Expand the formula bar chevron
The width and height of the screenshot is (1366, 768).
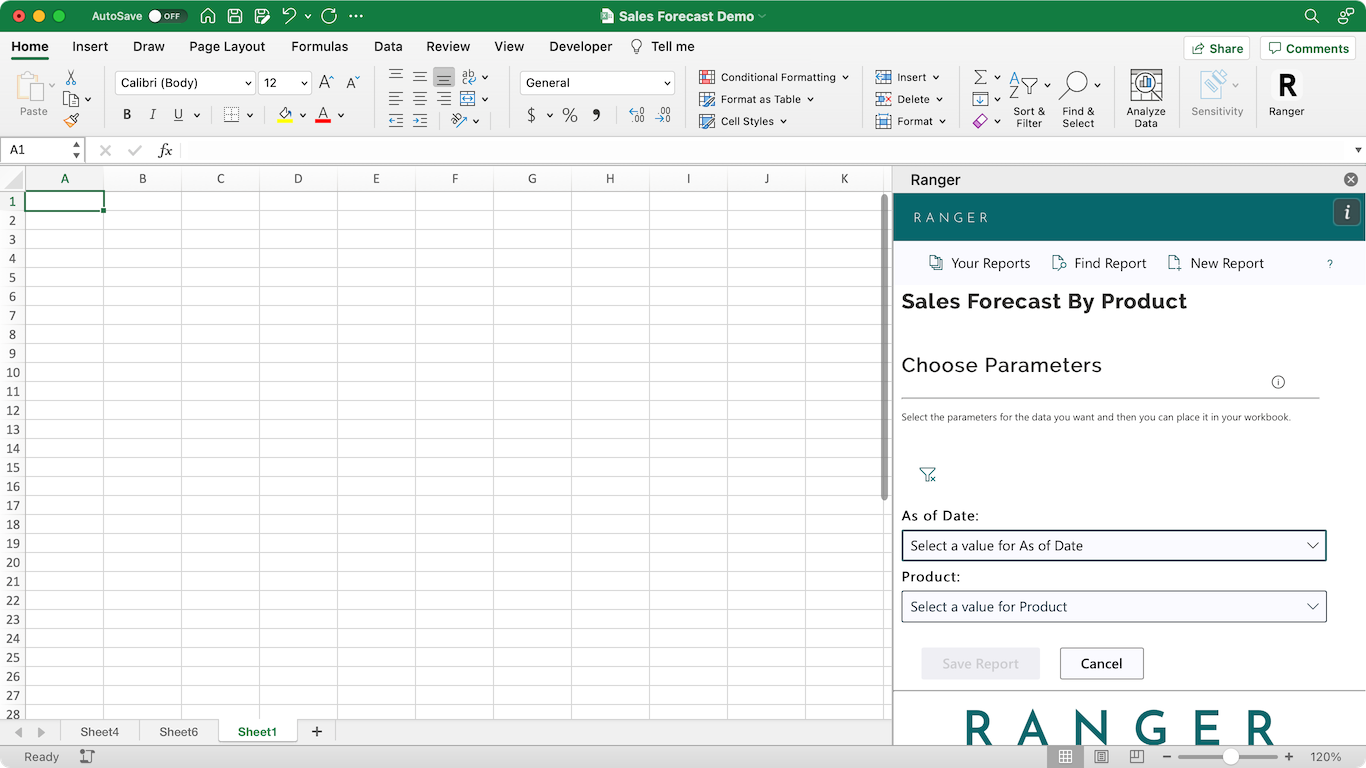(x=1358, y=150)
